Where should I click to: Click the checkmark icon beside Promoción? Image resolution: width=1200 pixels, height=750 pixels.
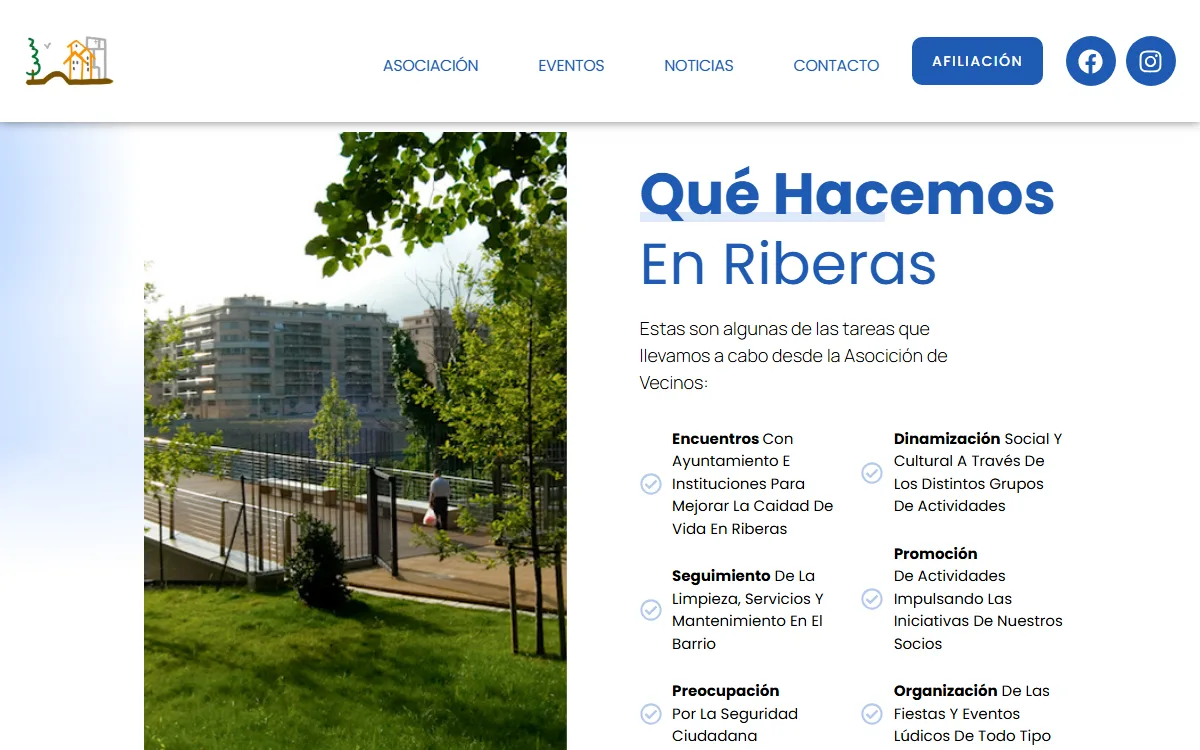click(x=872, y=599)
